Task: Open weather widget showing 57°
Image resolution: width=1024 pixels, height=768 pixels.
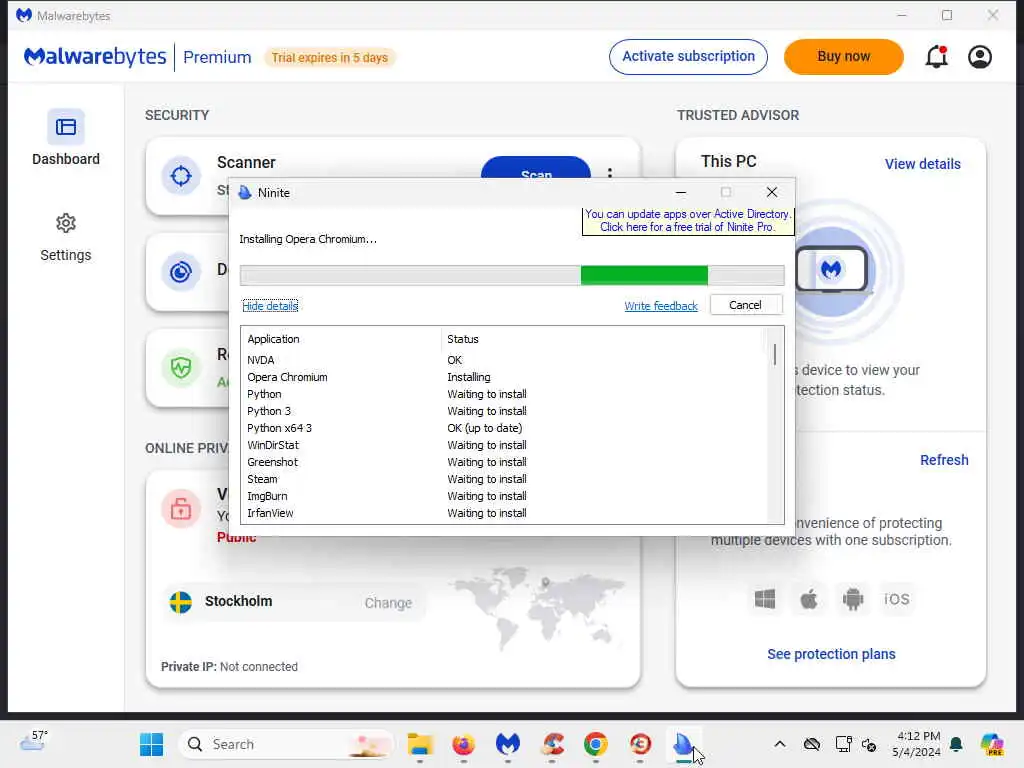Action: (x=34, y=741)
